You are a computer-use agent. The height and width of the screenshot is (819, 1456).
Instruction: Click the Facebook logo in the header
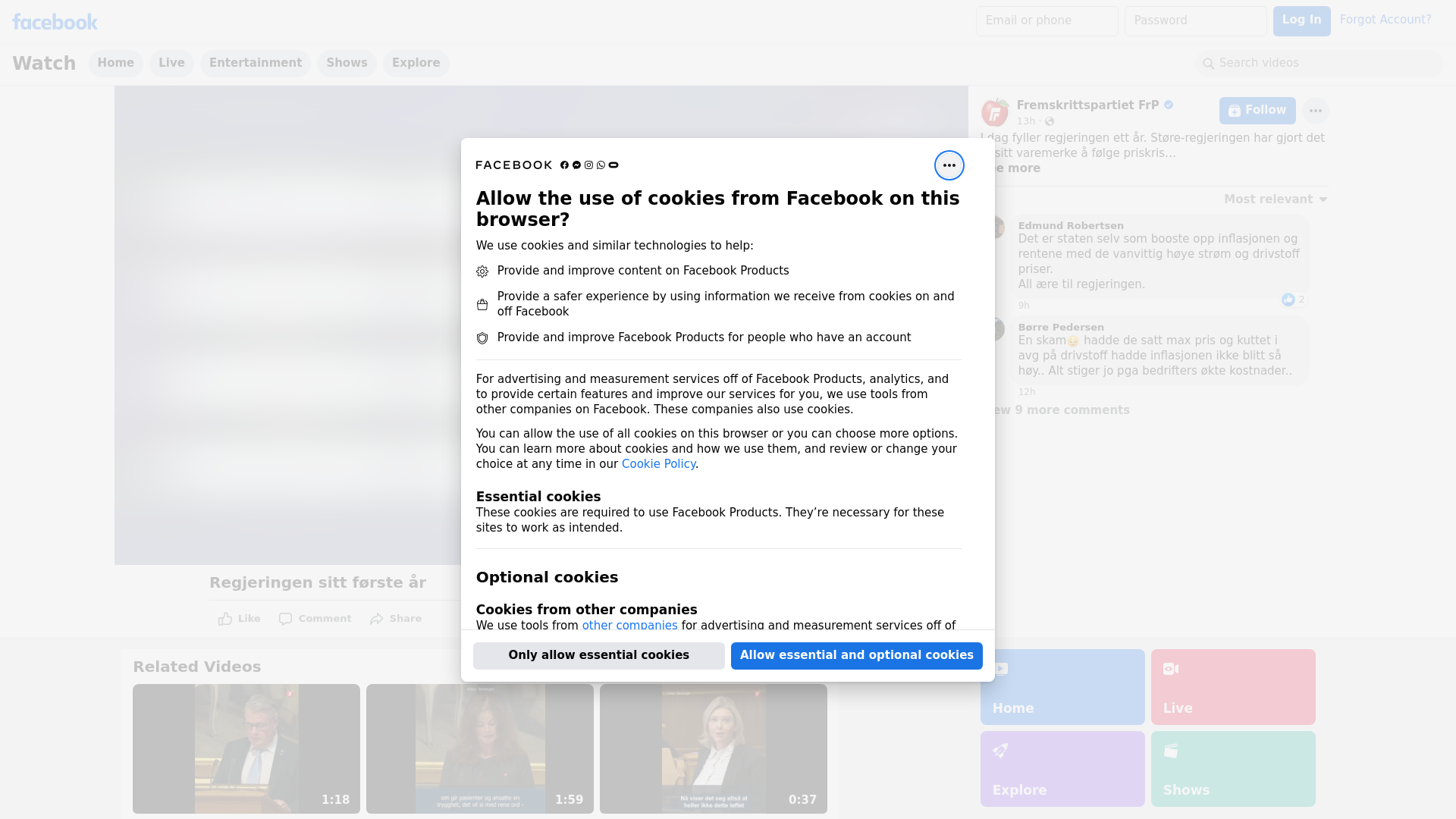pyautogui.click(x=55, y=22)
